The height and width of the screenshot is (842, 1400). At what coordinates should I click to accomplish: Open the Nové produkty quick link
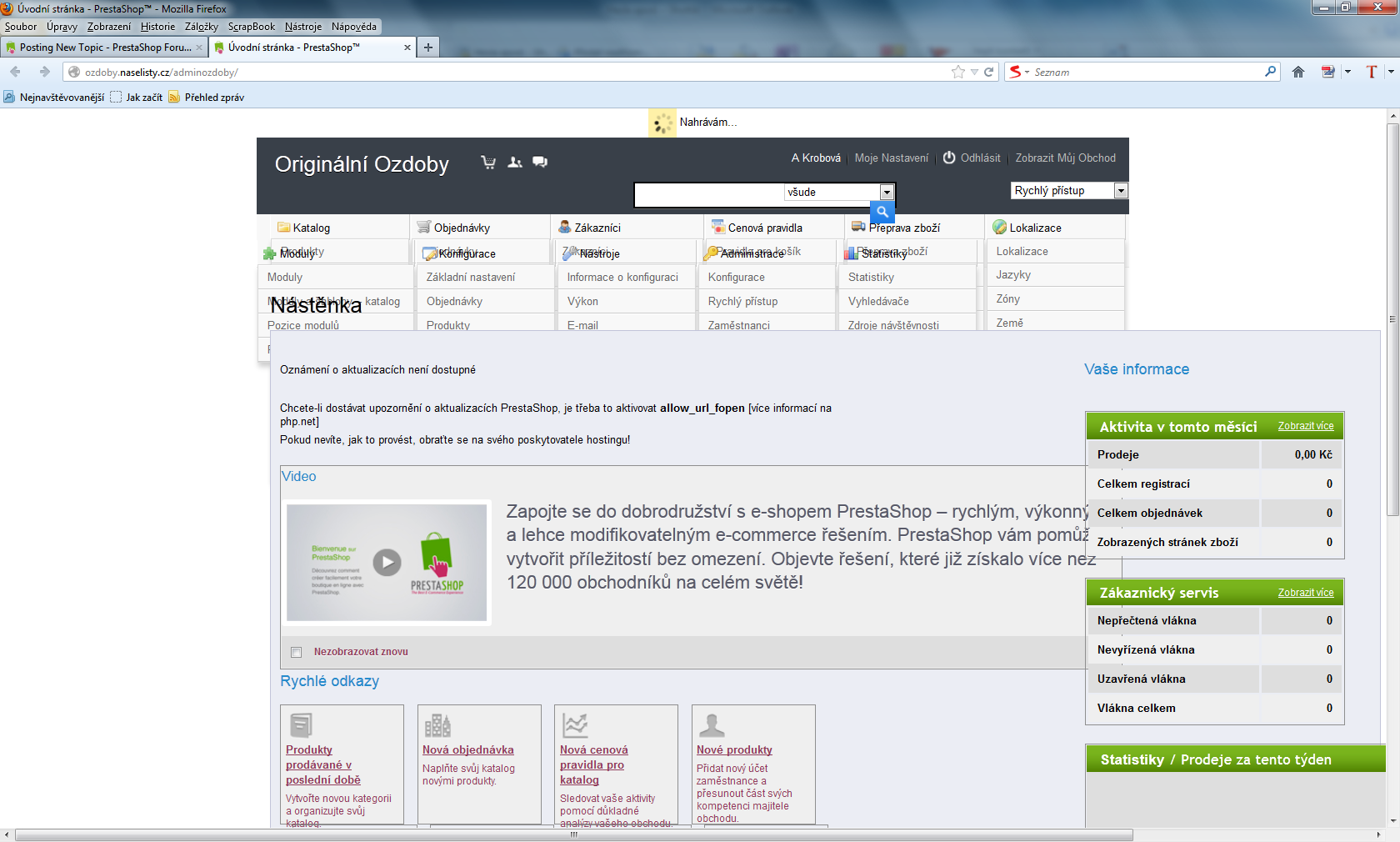click(734, 750)
